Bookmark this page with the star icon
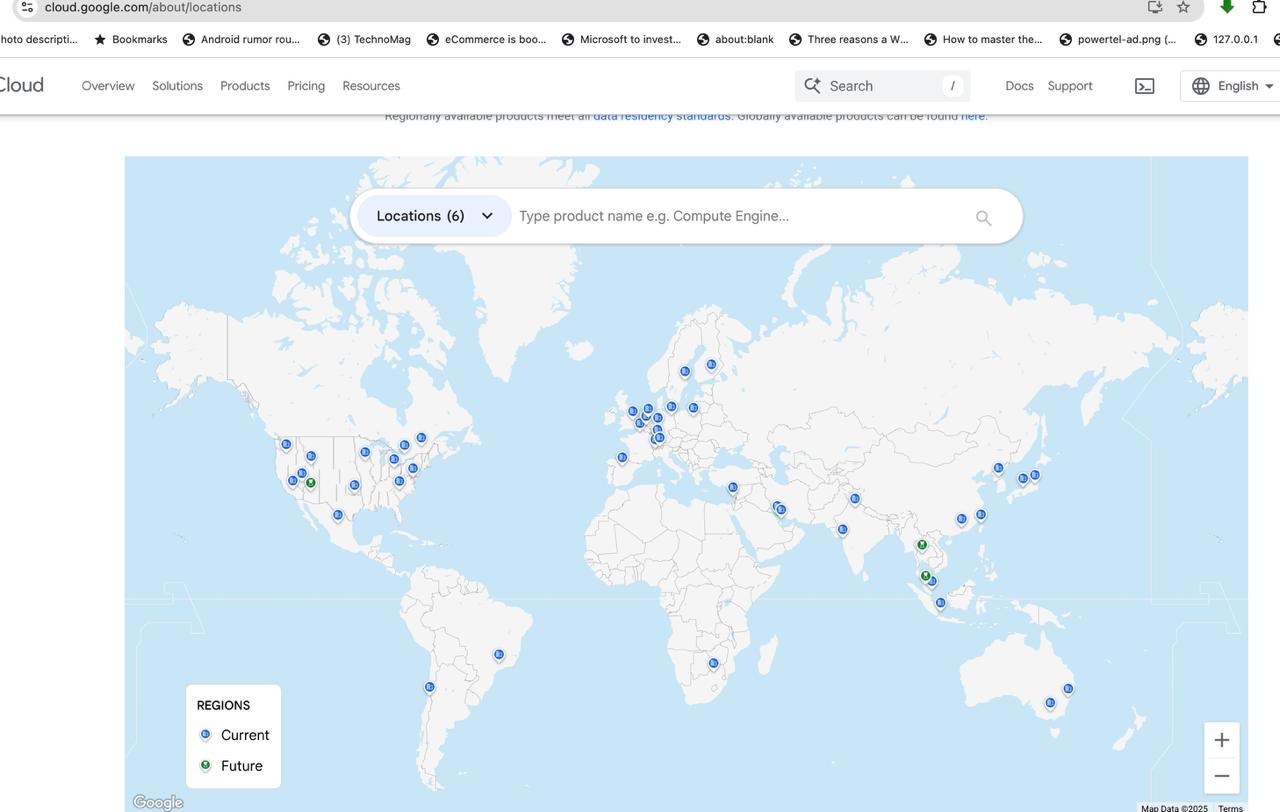This screenshot has height=812, width=1280. tap(1183, 7)
